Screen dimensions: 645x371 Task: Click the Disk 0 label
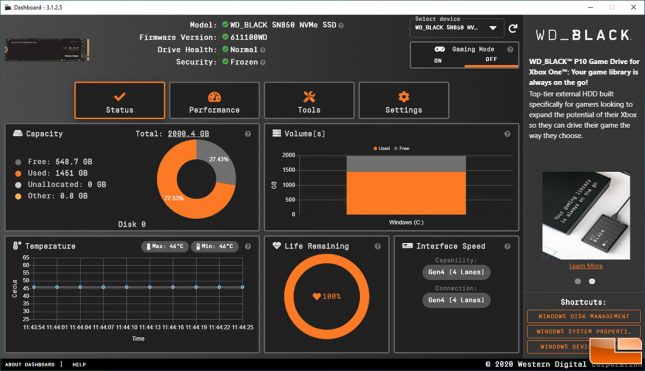pos(132,225)
